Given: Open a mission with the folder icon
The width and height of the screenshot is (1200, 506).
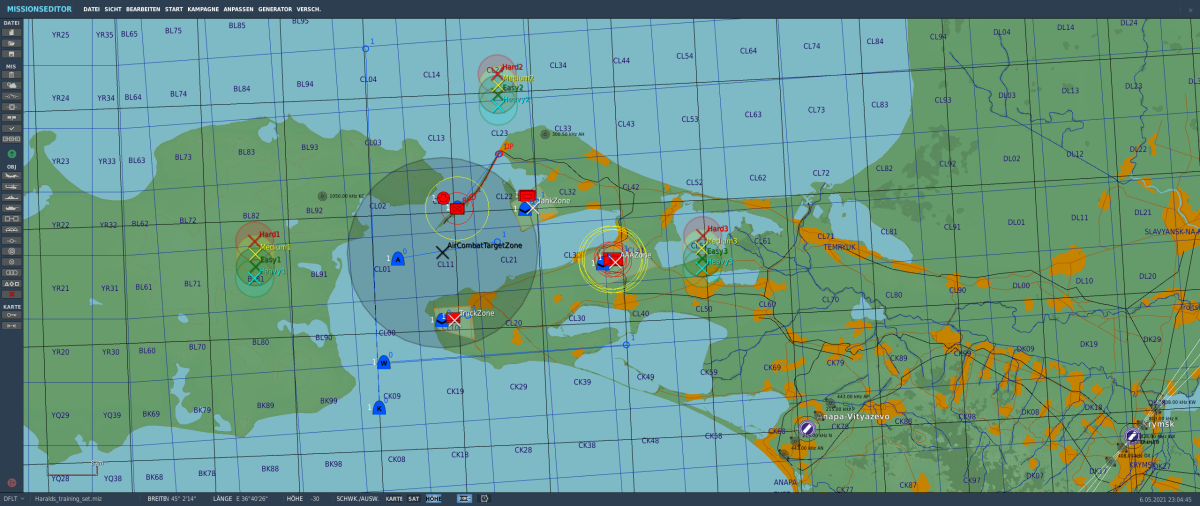Looking at the screenshot, I should 12,43.
